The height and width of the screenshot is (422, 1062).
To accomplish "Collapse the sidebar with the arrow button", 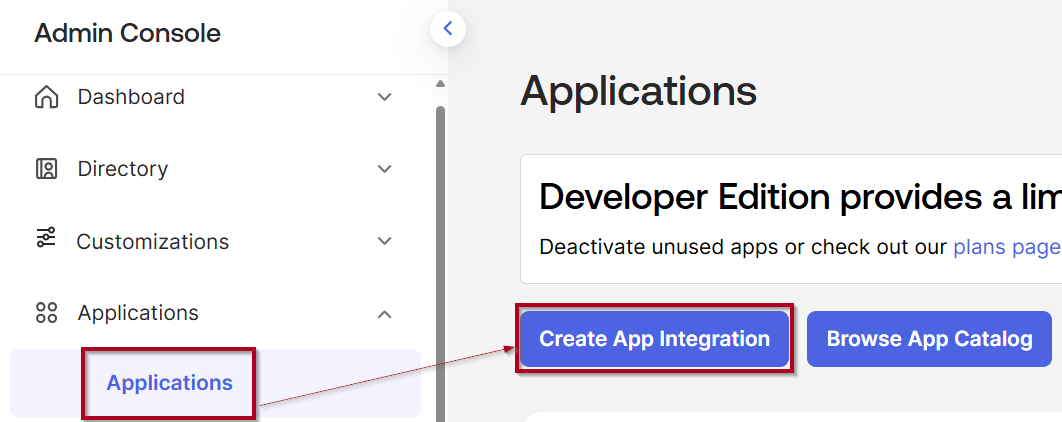I will 448,29.
